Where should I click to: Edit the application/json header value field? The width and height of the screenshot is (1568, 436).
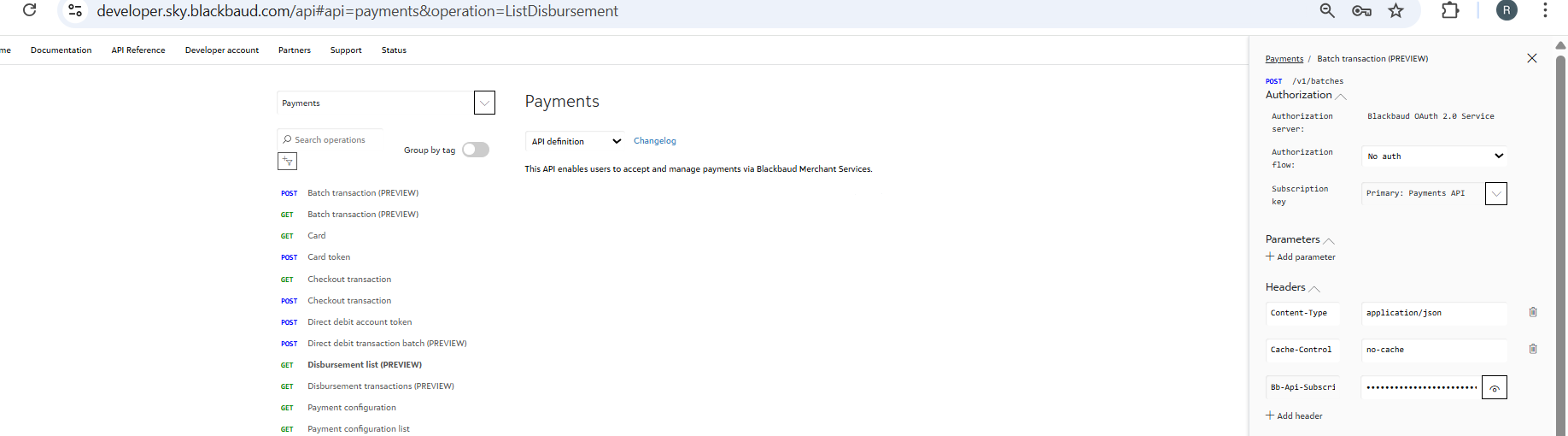pyautogui.click(x=1435, y=313)
